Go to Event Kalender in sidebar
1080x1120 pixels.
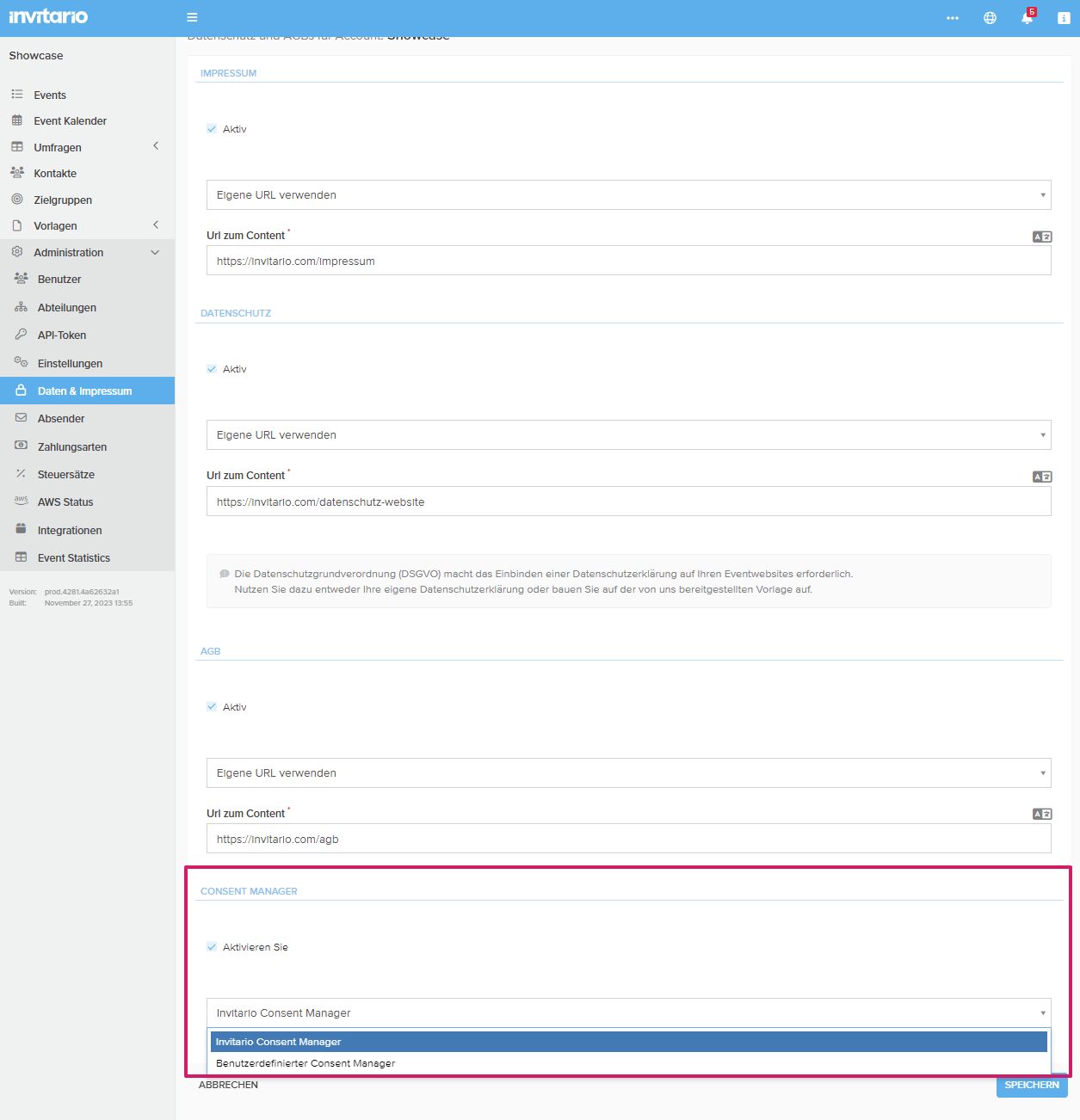[70, 121]
